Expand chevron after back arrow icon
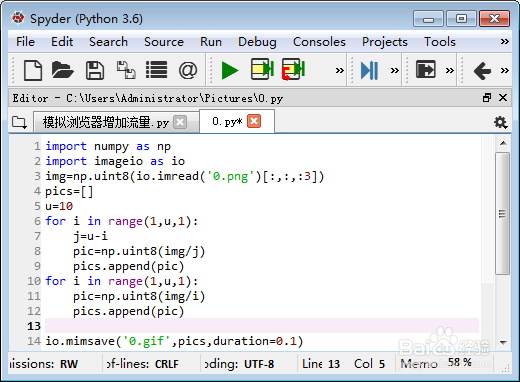Screen dimensions: 520x382 505,70
